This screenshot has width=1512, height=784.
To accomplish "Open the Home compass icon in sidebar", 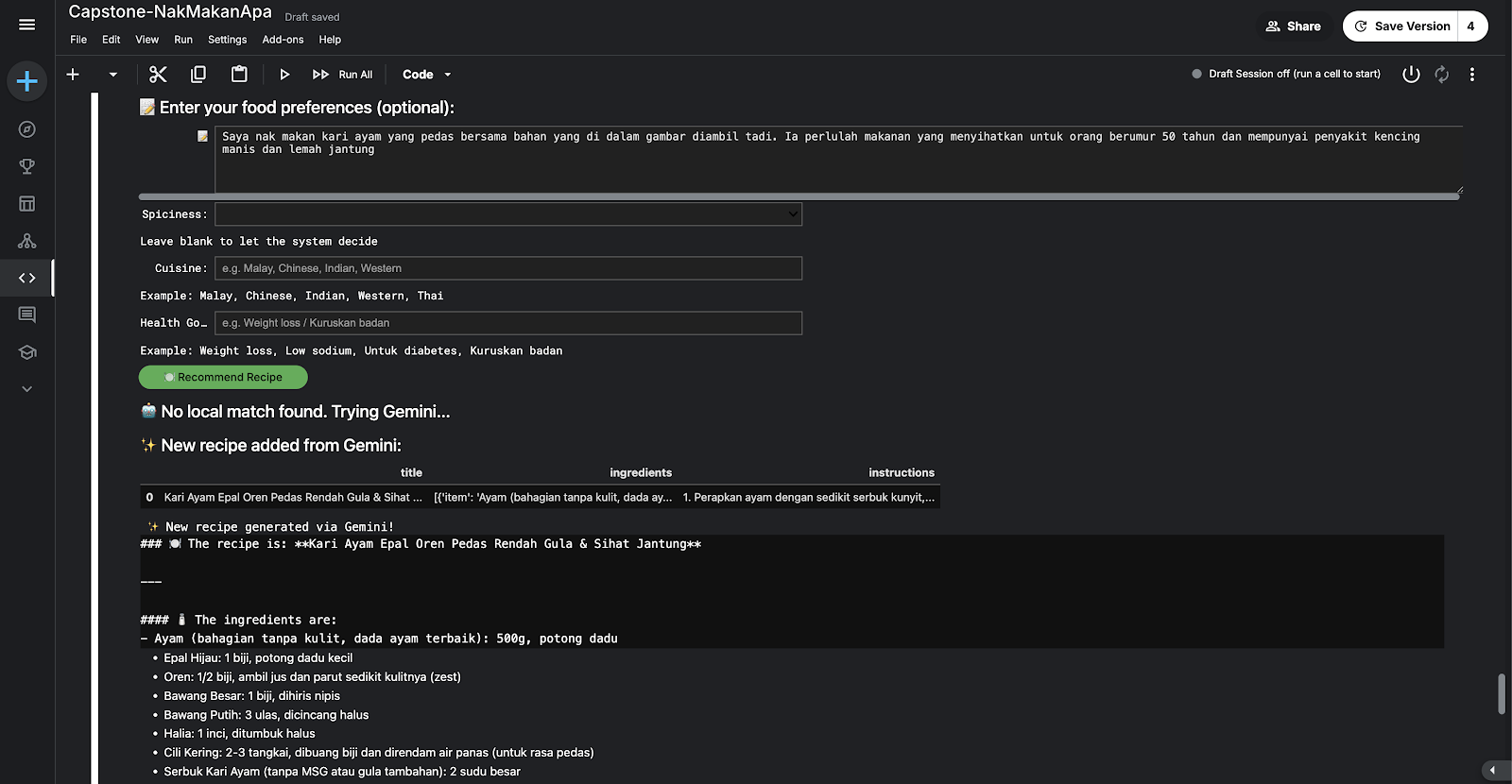I will [27, 129].
